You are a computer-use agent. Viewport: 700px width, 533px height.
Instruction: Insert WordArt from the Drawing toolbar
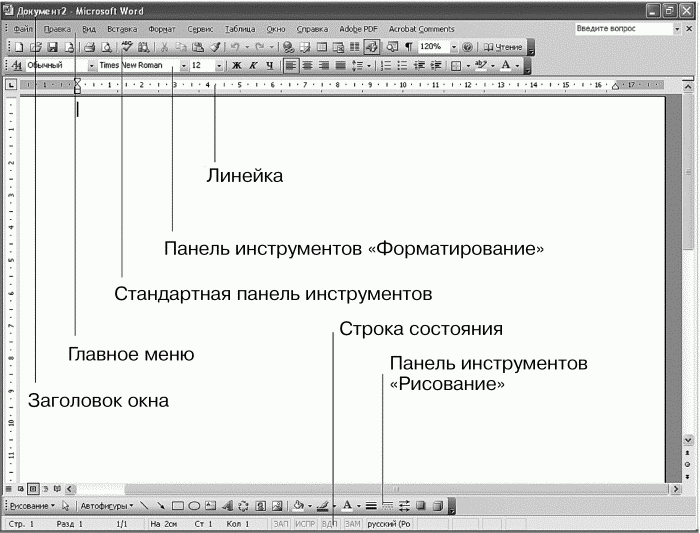click(x=227, y=506)
